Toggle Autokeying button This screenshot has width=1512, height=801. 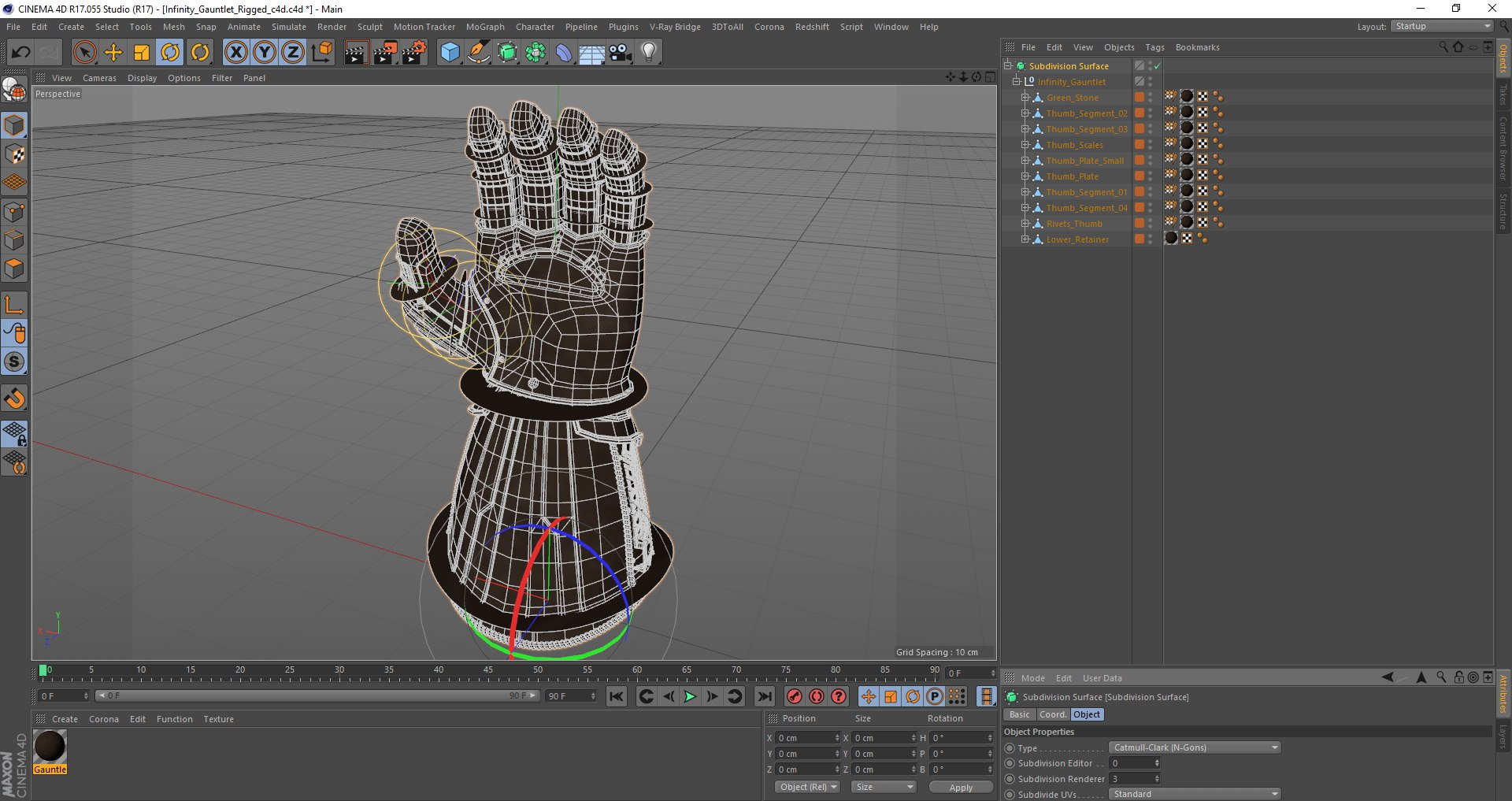[817, 696]
